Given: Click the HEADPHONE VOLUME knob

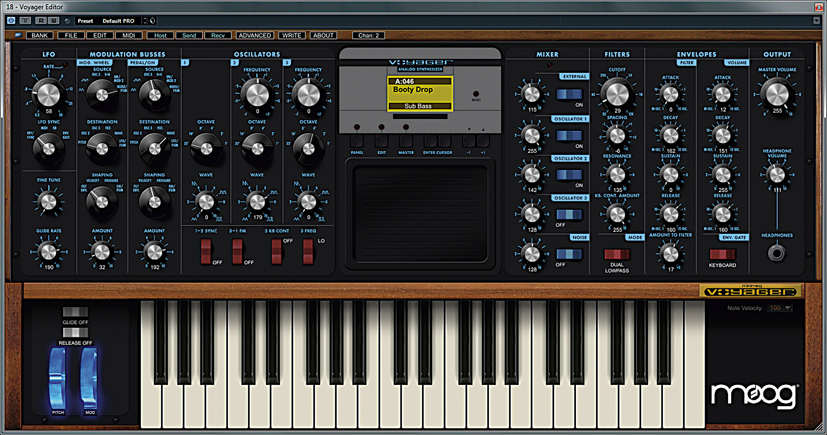Looking at the screenshot, I should tap(776, 174).
